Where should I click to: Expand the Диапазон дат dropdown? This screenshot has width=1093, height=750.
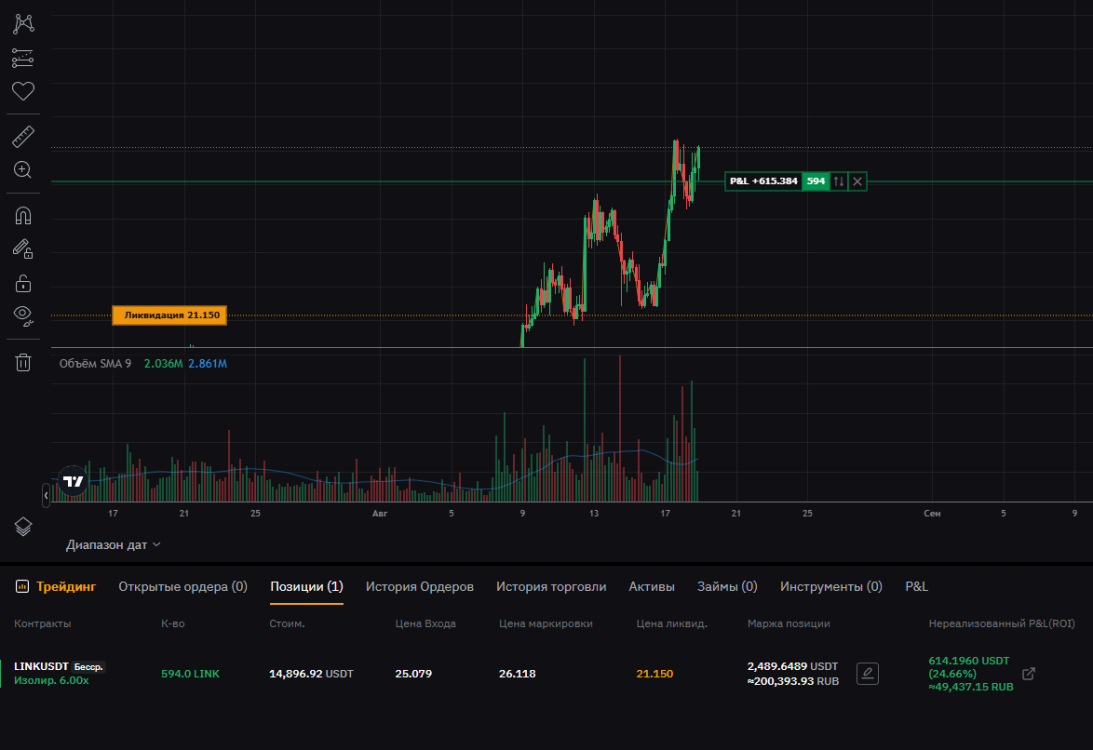113,545
